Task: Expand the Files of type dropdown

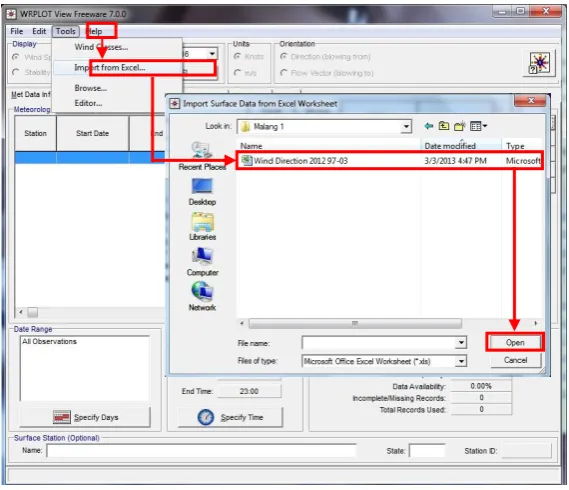Action: pyautogui.click(x=461, y=361)
